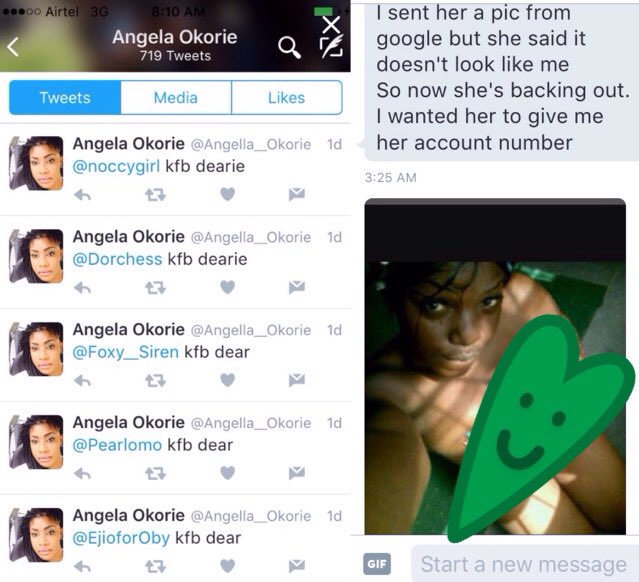
Task: Like the @Pearlomo kfb dear tweet
Action: (x=227, y=473)
